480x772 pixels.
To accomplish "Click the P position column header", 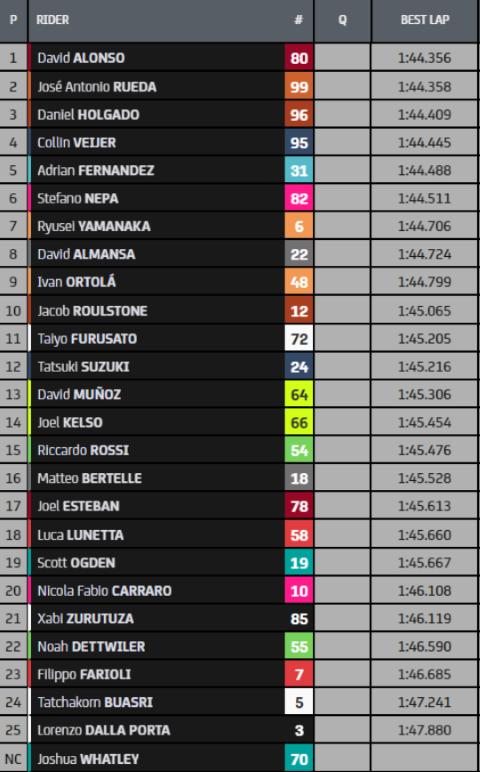I will click(x=13, y=20).
